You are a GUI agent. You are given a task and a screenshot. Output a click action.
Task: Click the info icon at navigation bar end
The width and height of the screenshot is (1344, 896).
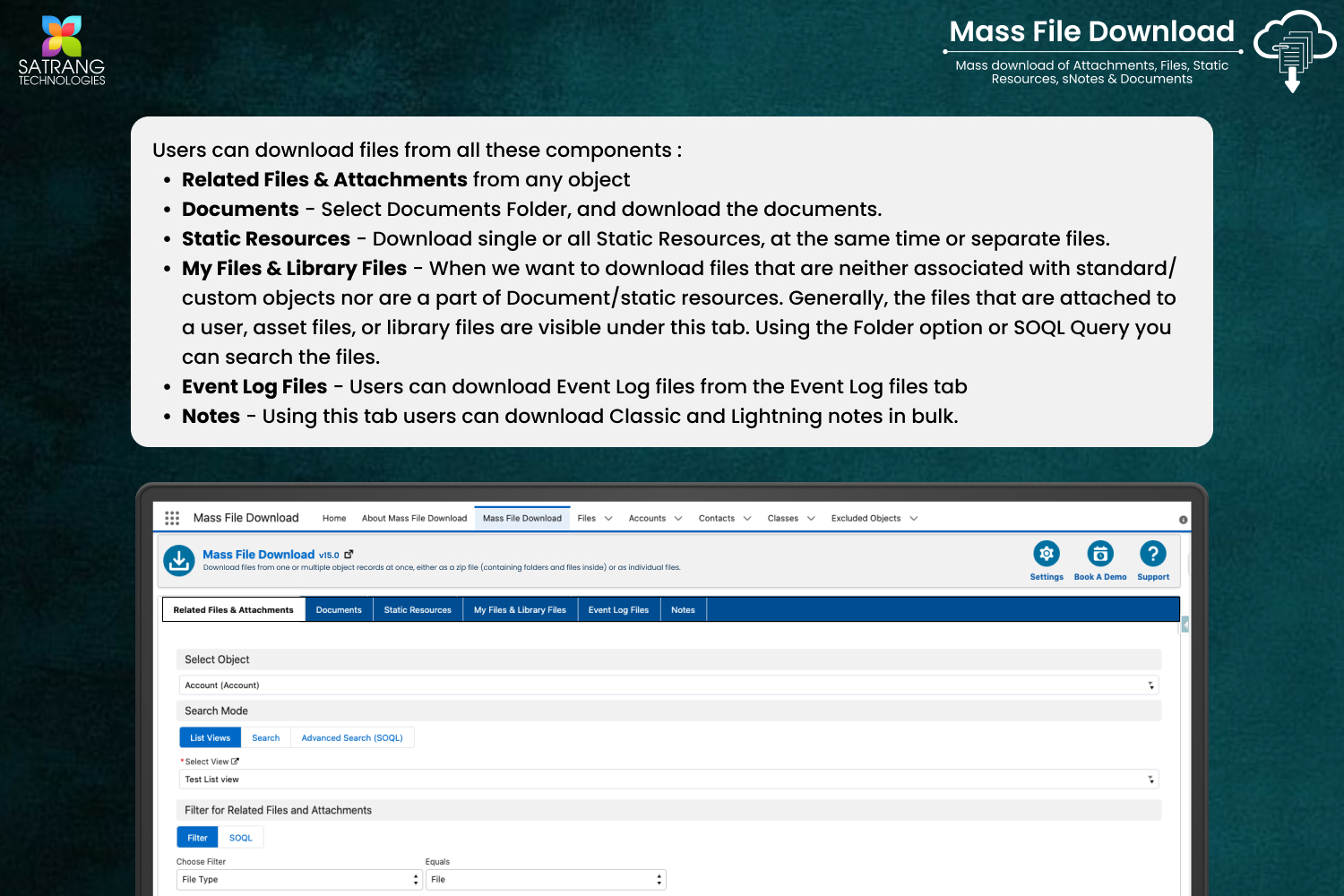point(1183,520)
